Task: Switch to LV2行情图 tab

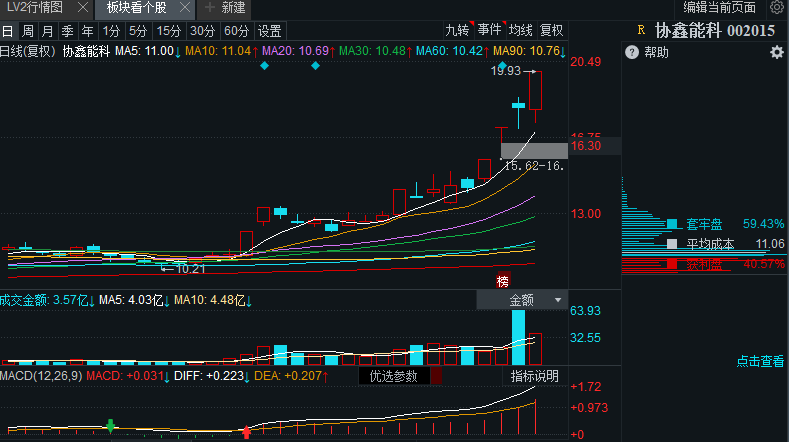Action: click(x=35, y=8)
